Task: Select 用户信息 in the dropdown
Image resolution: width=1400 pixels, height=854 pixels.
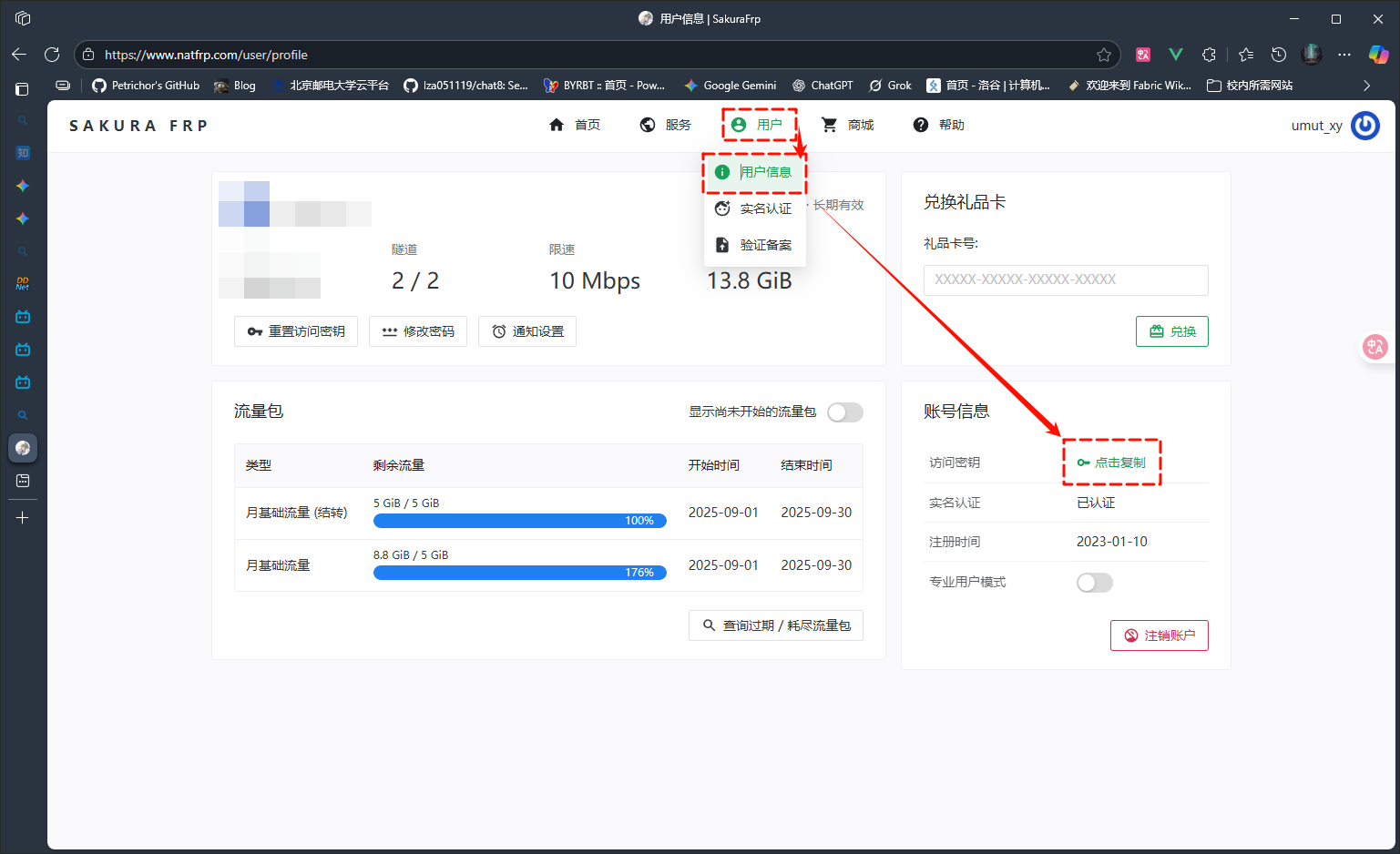Action: (754, 172)
